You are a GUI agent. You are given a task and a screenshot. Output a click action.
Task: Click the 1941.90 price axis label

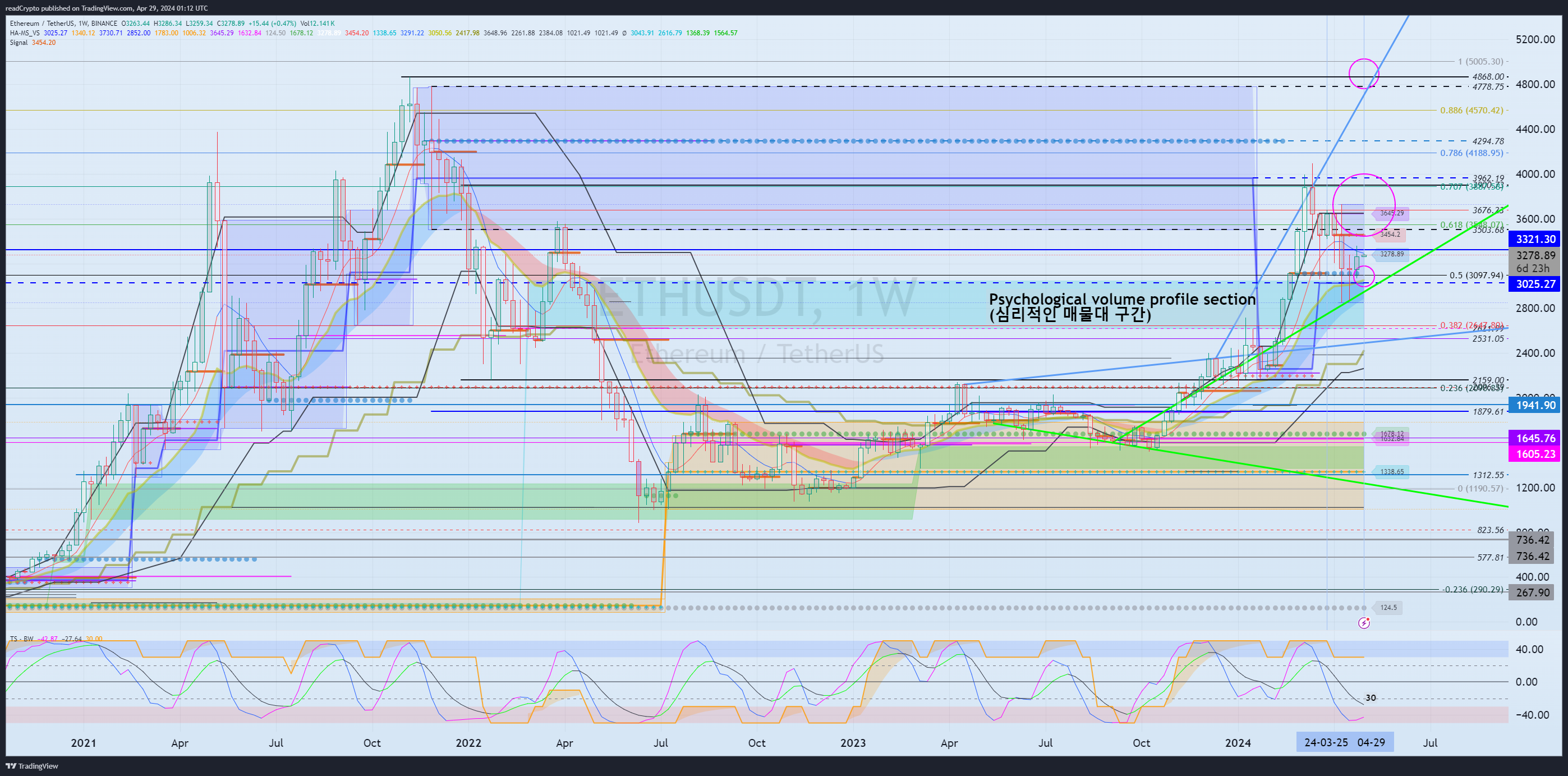(x=1534, y=405)
